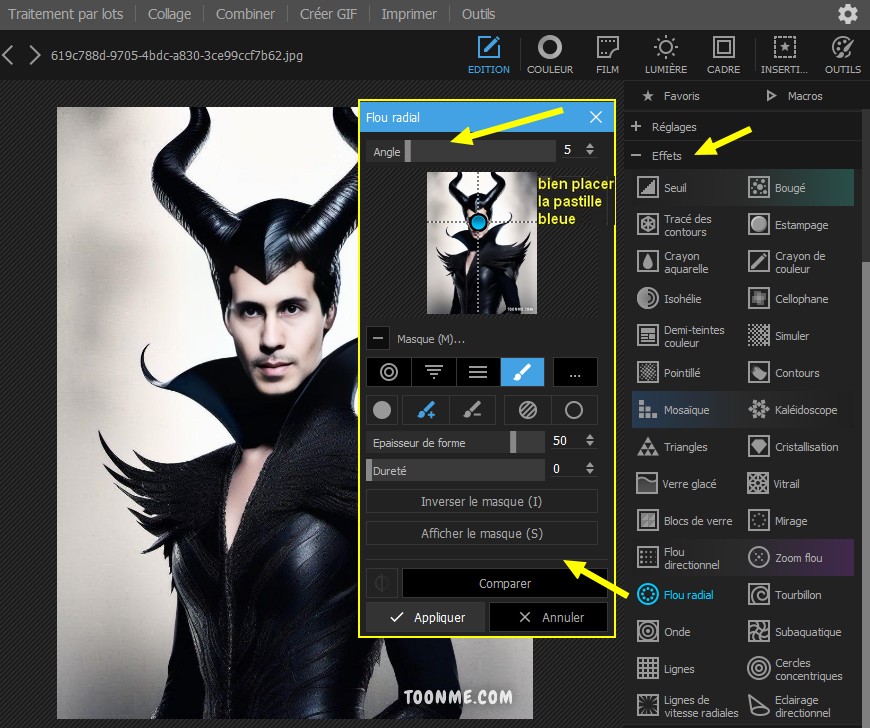Open the Créer GIF menu

(x=328, y=14)
